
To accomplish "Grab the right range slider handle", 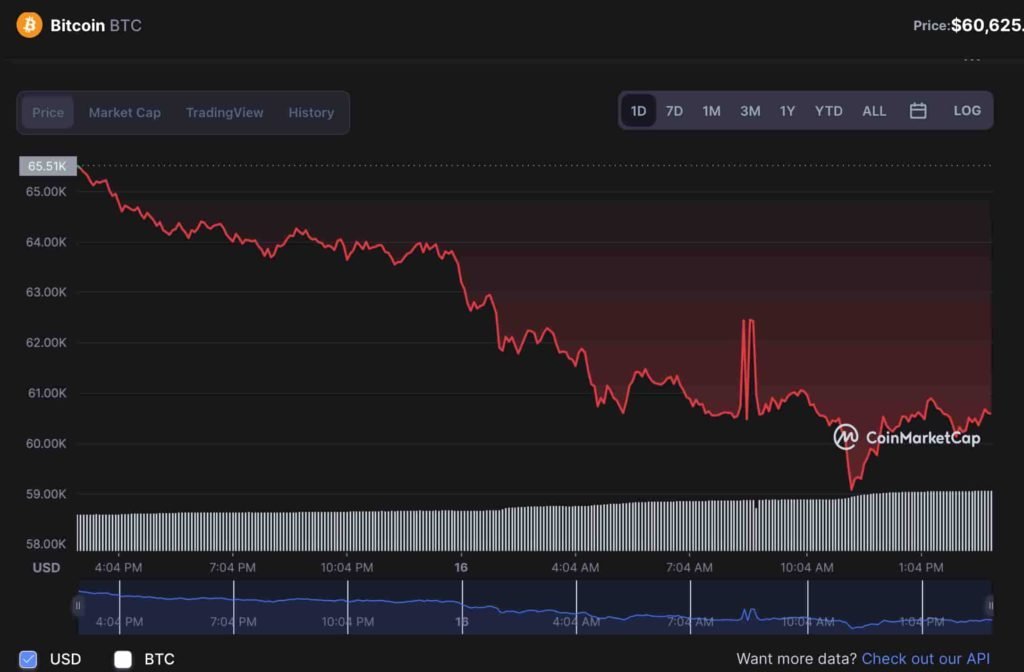I will [x=990, y=605].
